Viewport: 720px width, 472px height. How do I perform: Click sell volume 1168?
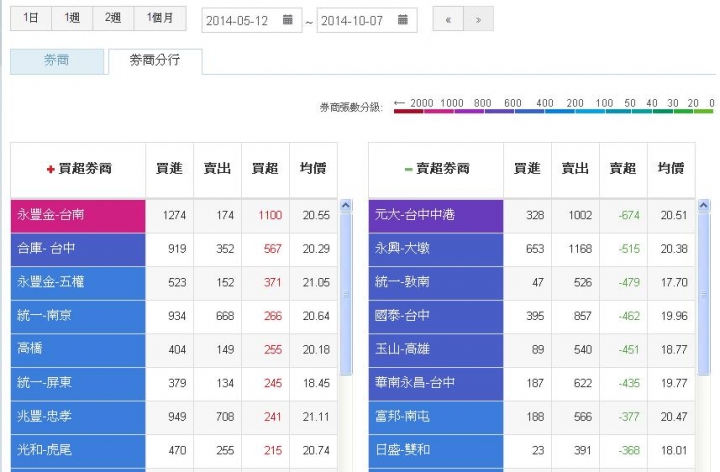pyautogui.click(x=580, y=249)
